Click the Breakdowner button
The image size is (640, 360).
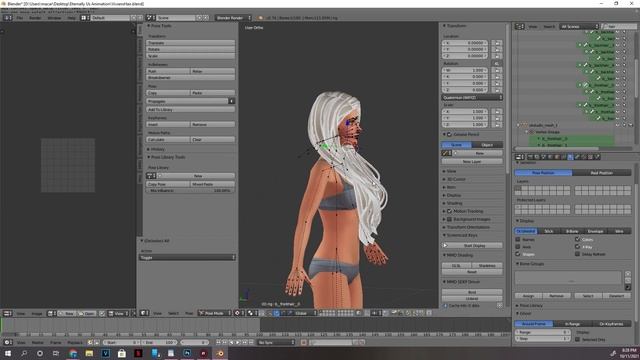click(190, 78)
